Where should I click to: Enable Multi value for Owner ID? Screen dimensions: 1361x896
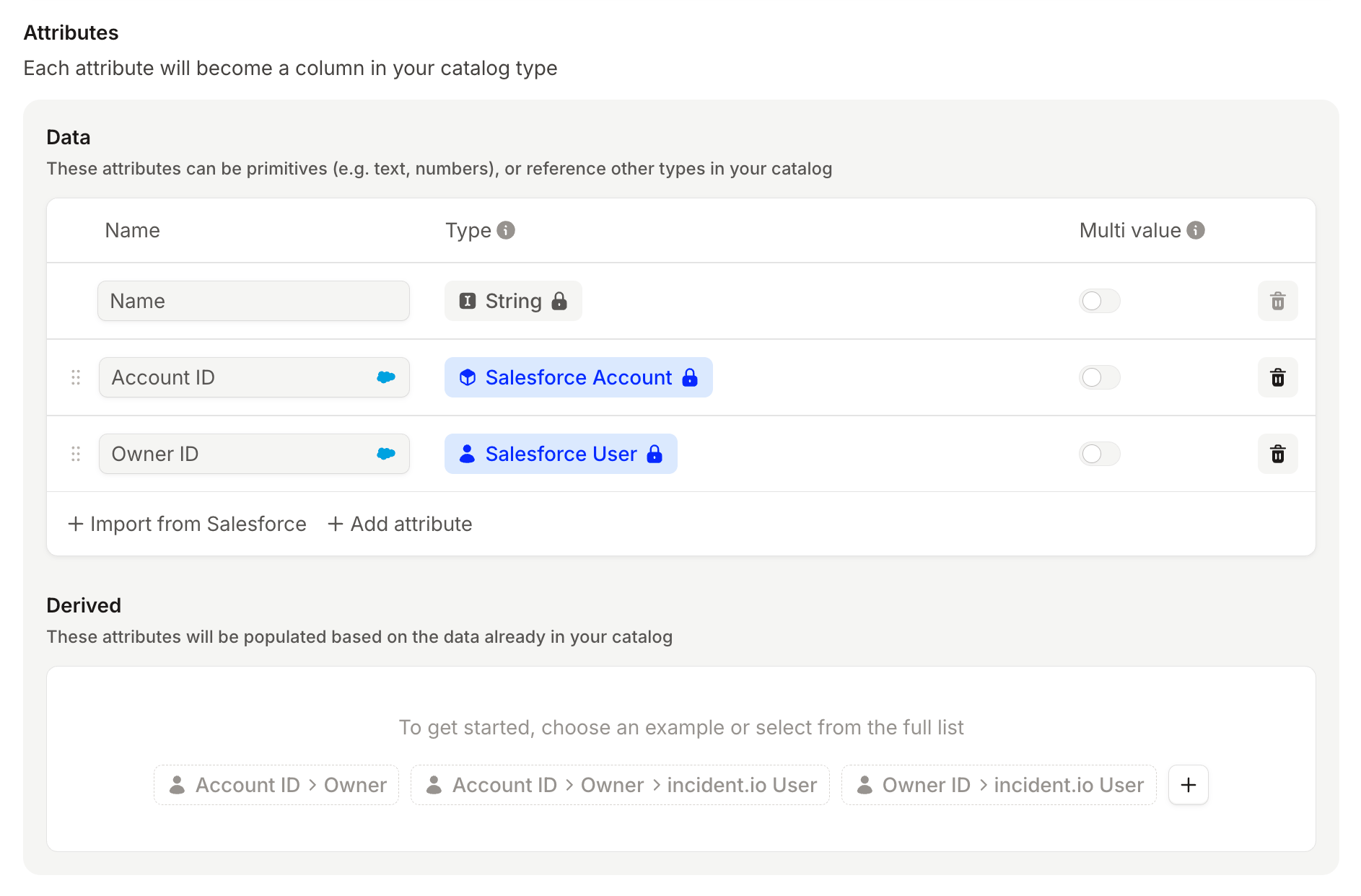tap(1099, 454)
